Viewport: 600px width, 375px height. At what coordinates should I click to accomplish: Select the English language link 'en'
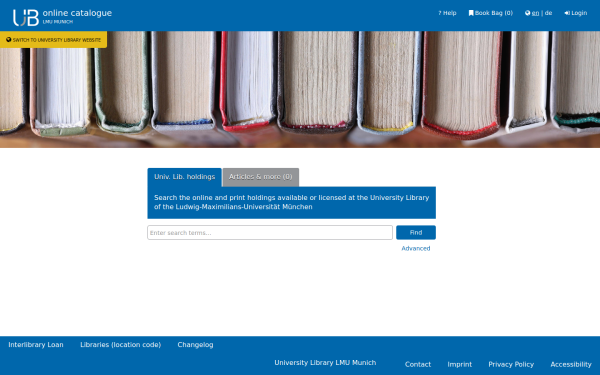click(535, 13)
